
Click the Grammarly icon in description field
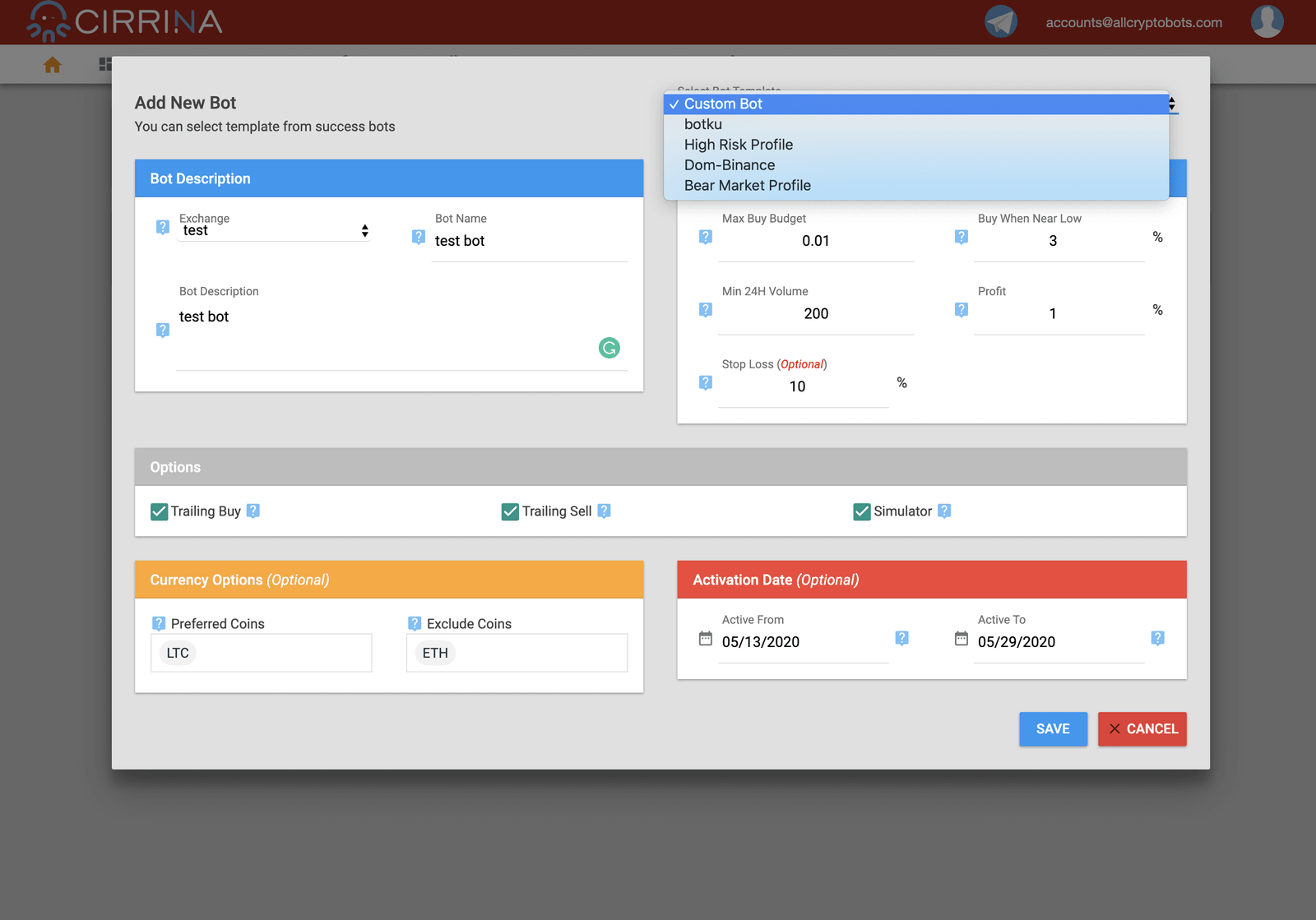pyautogui.click(x=609, y=348)
